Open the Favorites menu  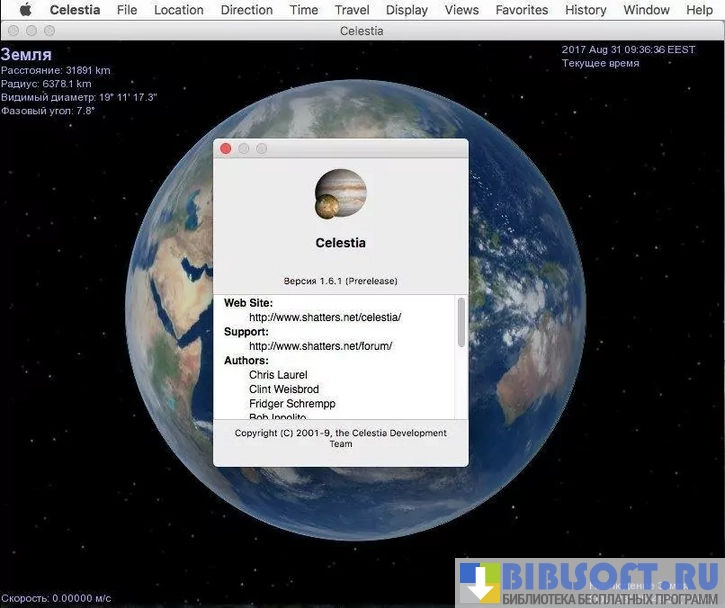[x=522, y=10]
